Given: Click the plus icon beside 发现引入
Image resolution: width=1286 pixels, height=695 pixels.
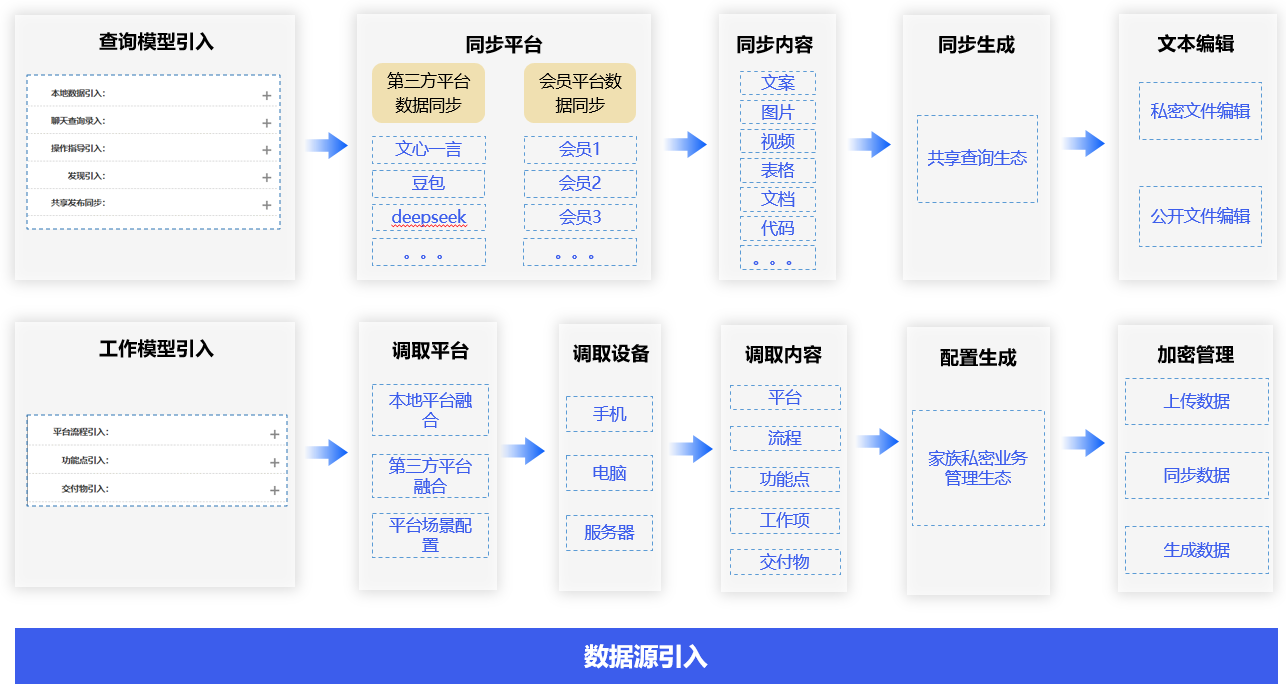Looking at the screenshot, I should coord(267,178).
